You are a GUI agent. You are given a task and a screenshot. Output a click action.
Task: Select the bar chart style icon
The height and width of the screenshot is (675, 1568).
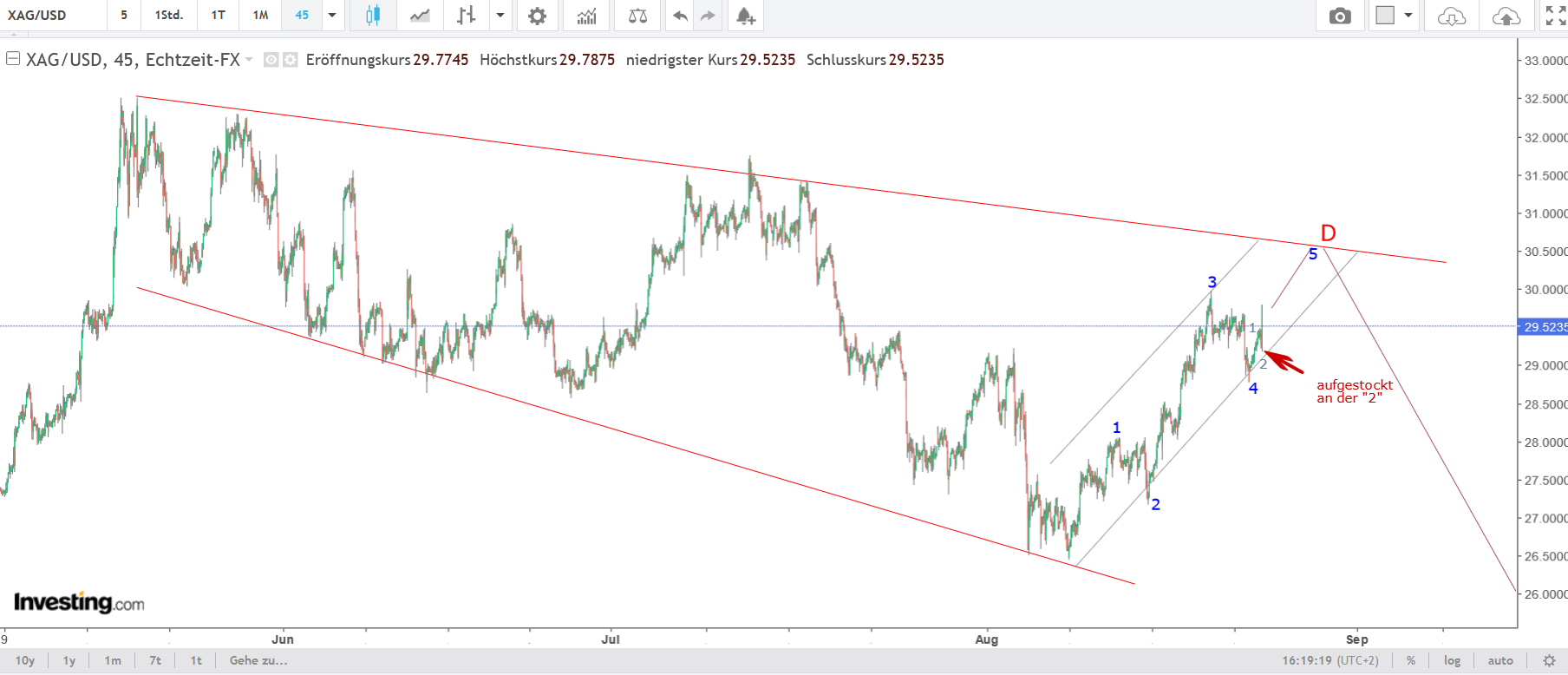tap(467, 16)
